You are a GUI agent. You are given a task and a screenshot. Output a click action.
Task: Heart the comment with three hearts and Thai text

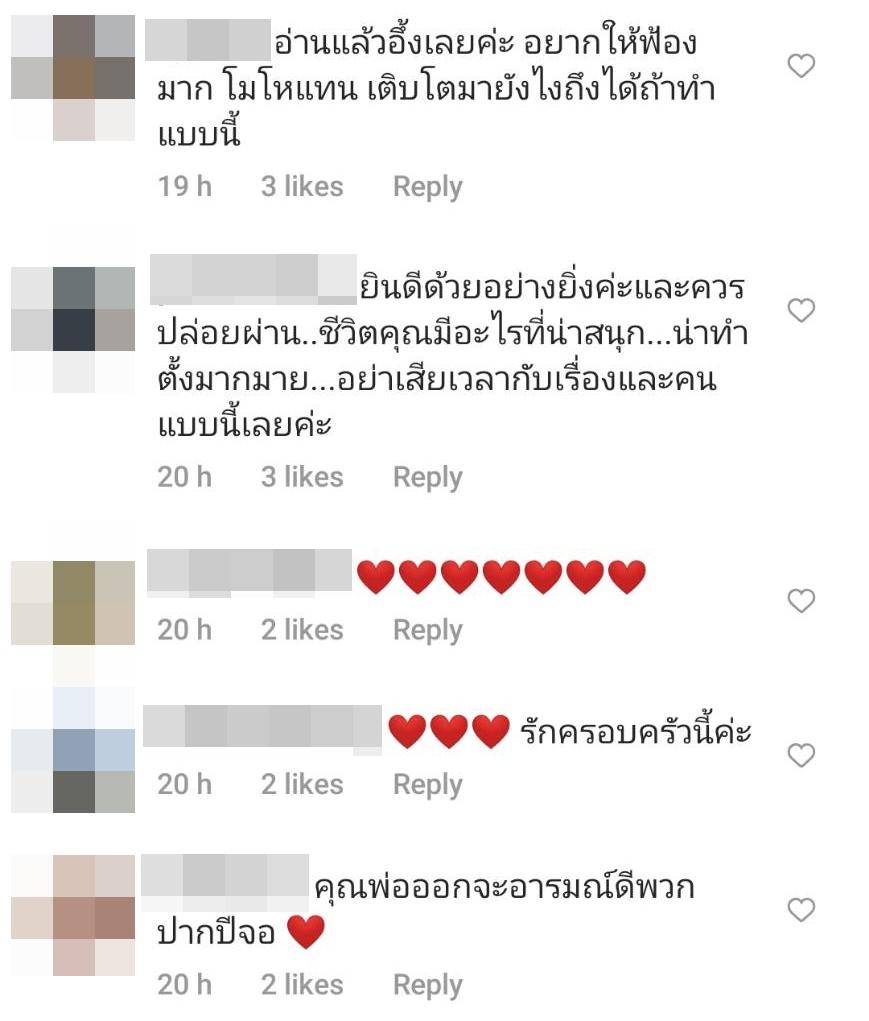[801, 755]
